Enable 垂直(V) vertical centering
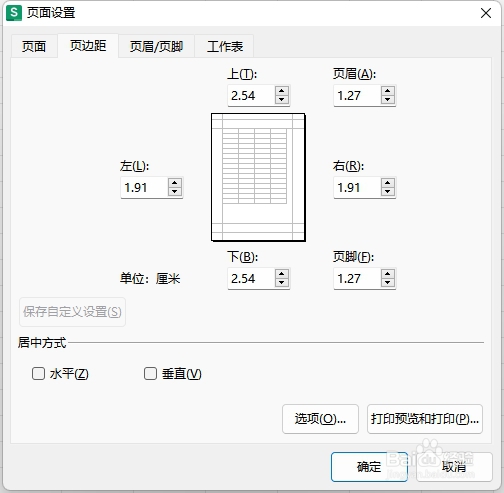 click(x=150, y=374)
